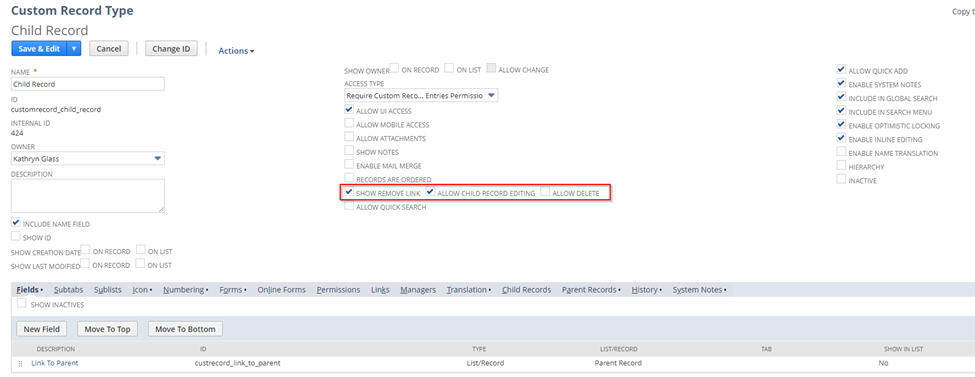The image size is (975, 377).
Task: Open the Save & Edit dropdown arrow
Action: (75, 49)
